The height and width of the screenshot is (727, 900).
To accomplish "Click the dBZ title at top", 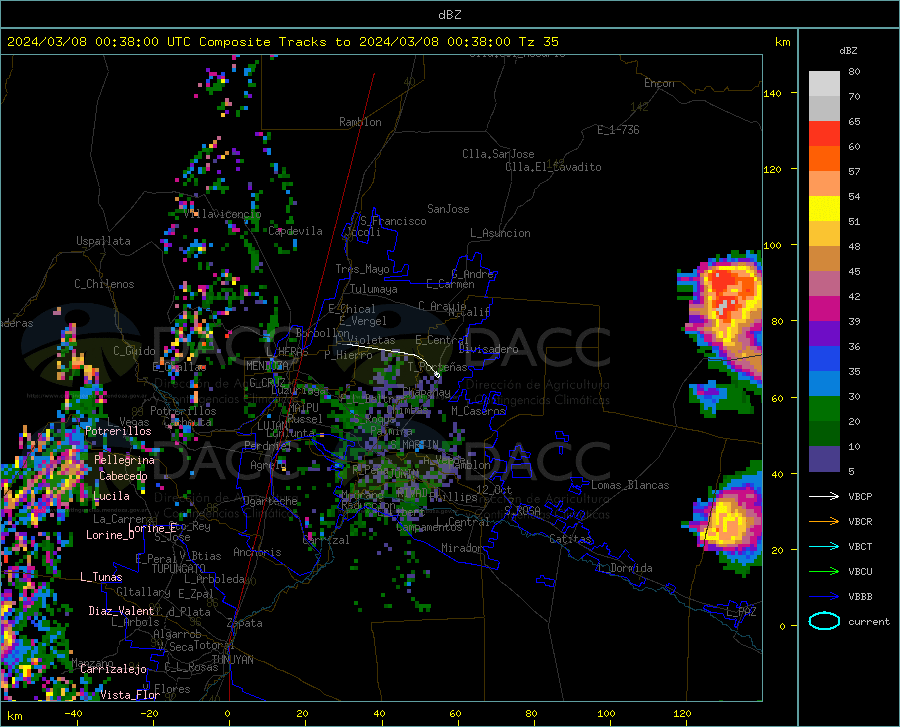I will tap(449, 15).
